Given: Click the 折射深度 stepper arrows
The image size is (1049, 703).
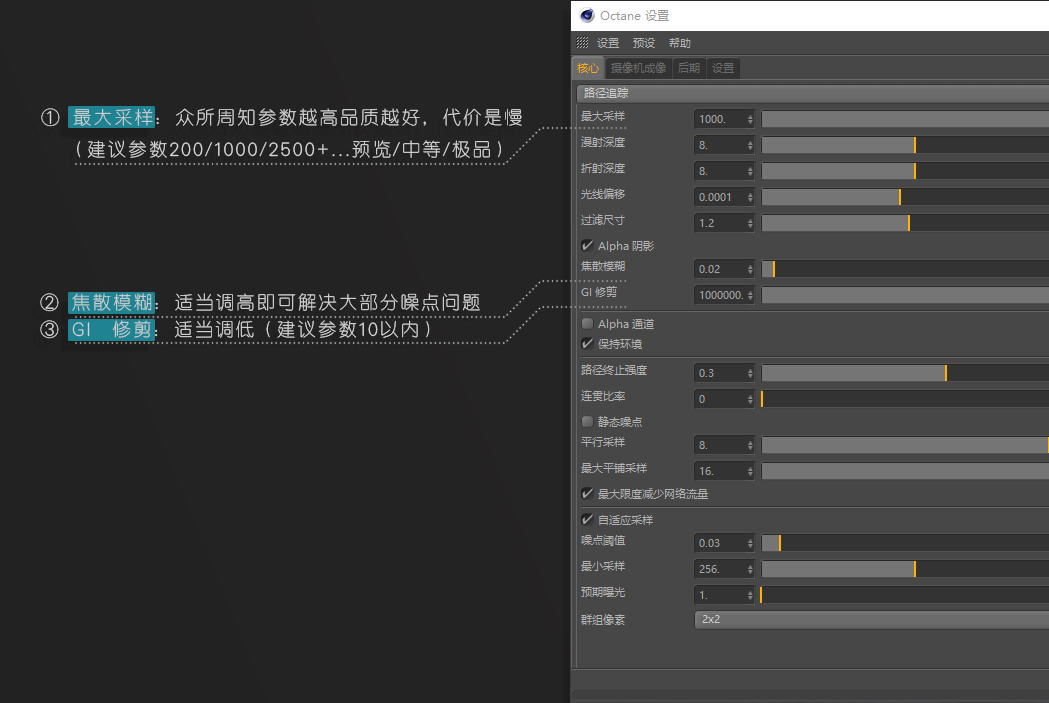Looking at the screenshot, I should click(750, 171).
